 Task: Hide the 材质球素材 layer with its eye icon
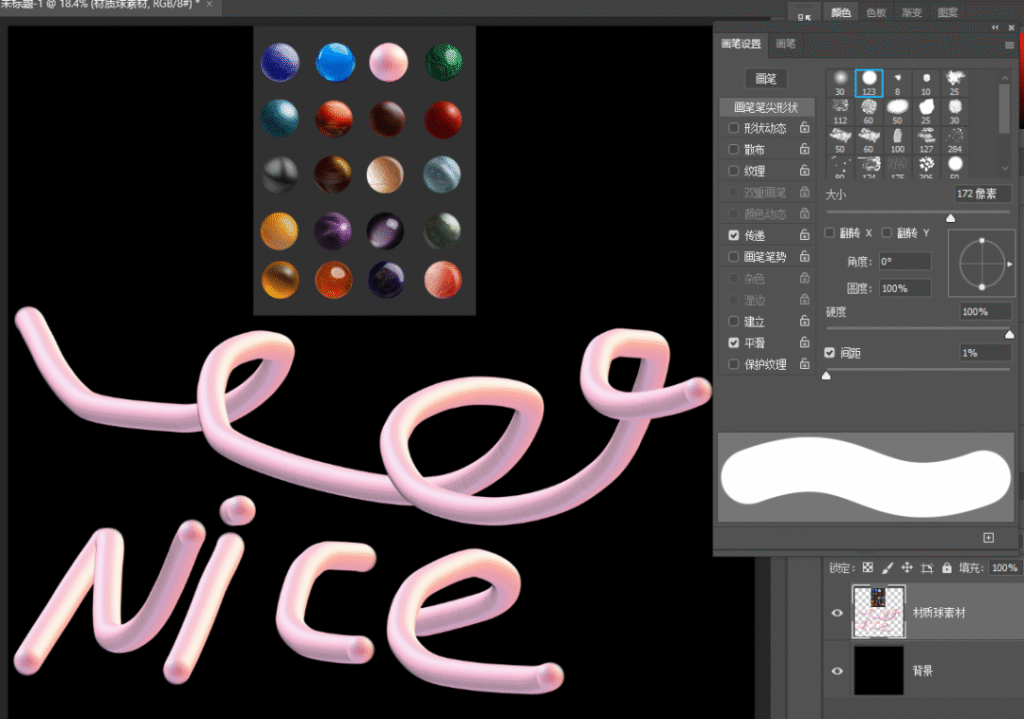pyautogui.click(x=837, y=613)
